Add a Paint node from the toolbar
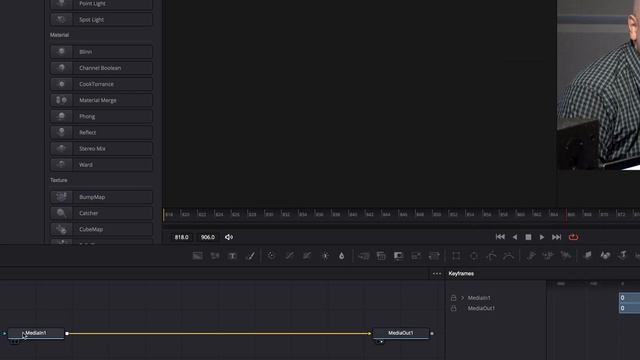Viewport: 640px width, 360px height. [x=251, y=256]
